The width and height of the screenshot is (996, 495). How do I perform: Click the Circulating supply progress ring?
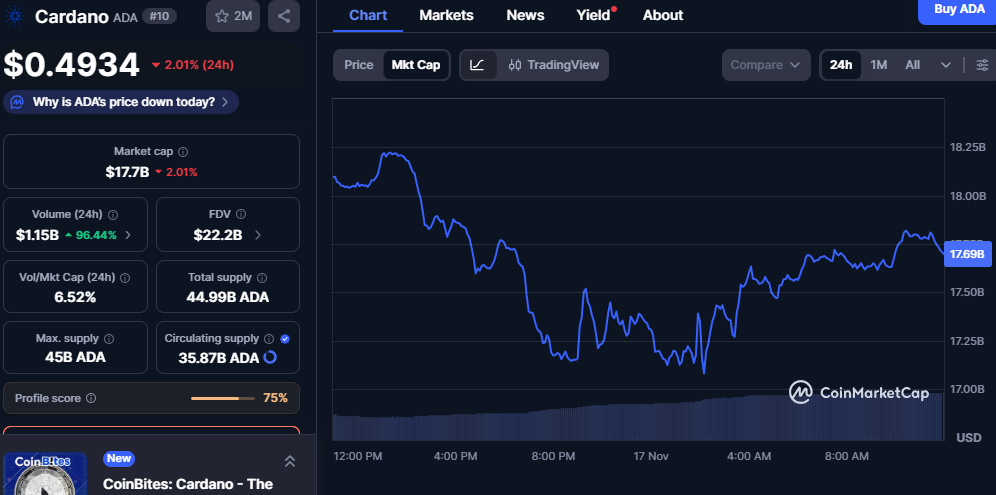[x=269, y=357]
